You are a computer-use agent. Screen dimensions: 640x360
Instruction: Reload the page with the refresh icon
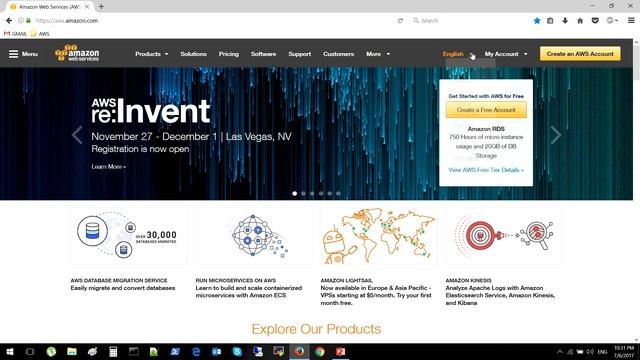[400, 20]
